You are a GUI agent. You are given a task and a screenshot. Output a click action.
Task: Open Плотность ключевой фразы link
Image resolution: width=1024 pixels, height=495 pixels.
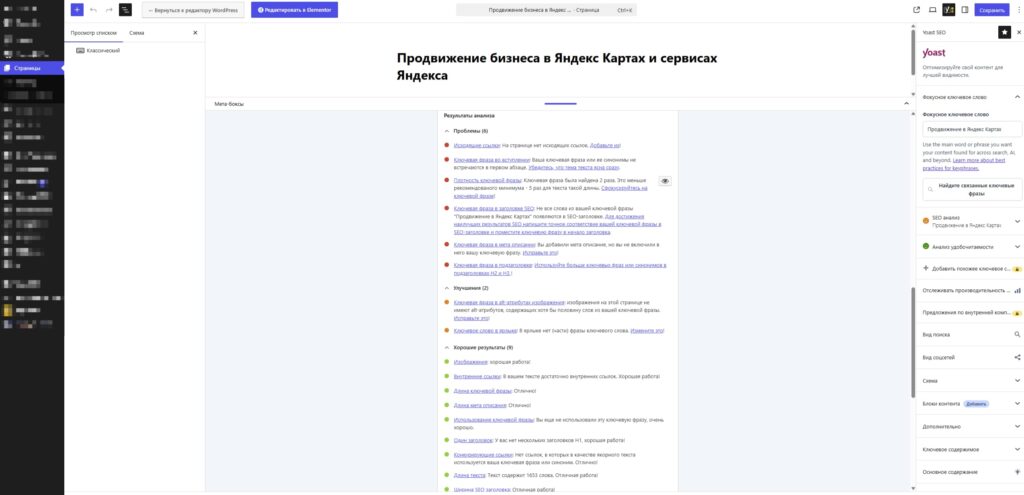(488, 180)
